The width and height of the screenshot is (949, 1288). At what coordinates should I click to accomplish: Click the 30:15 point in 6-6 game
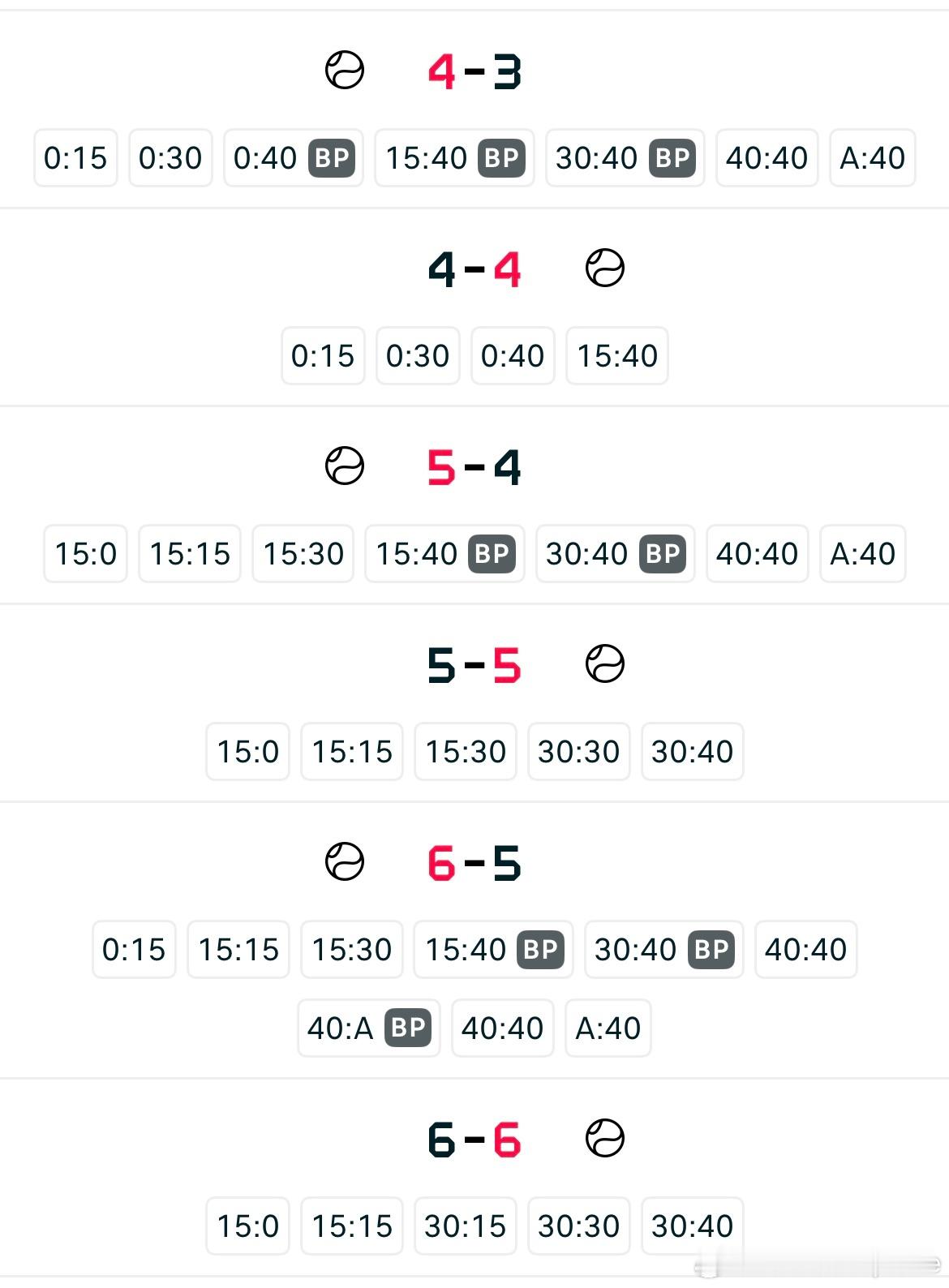click(466, 1226)
